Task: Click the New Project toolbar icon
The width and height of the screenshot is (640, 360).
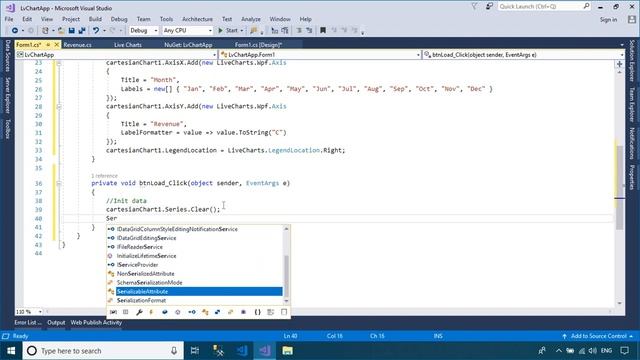Action: (x=45, y=31)
